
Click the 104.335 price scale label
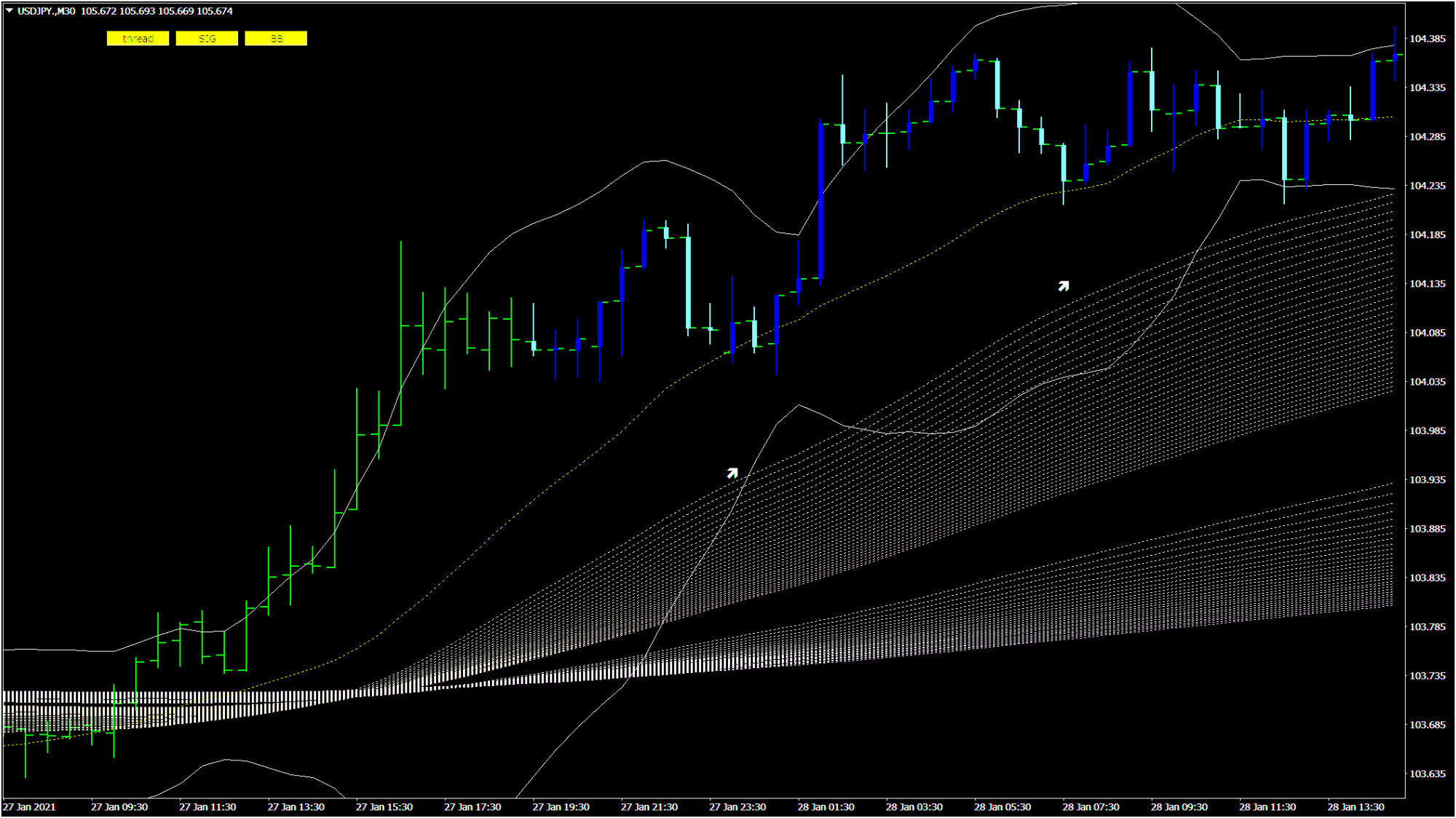[x=1428, y=87]
